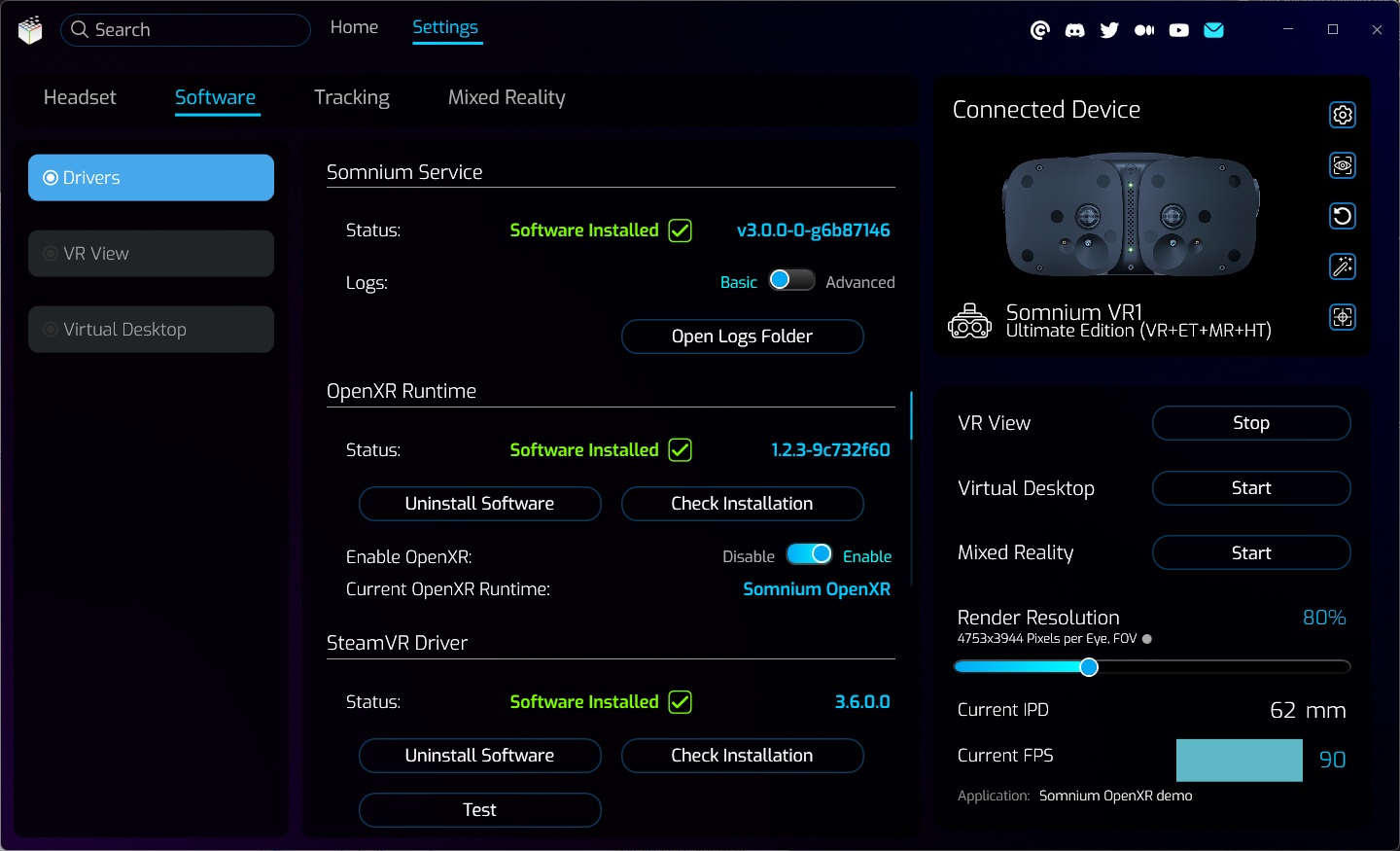Select the VR View sidebar option
Viewport: 1400px width, 851px height.
(151, 254)
